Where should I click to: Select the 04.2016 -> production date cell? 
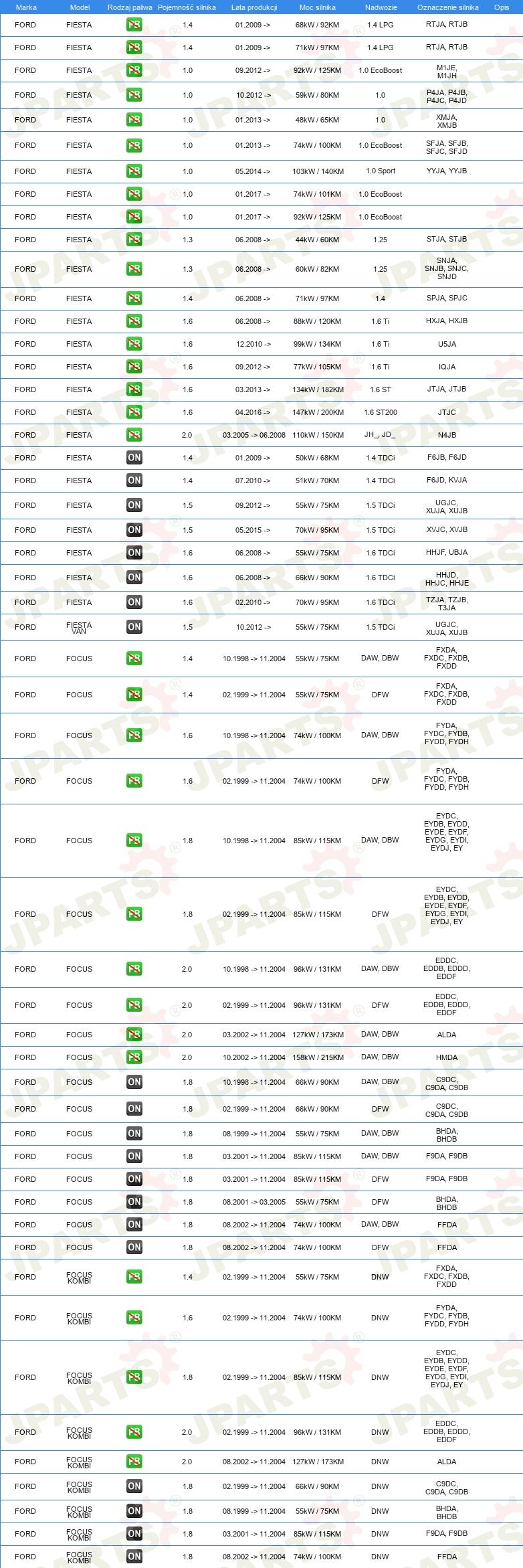click(253, 412)
